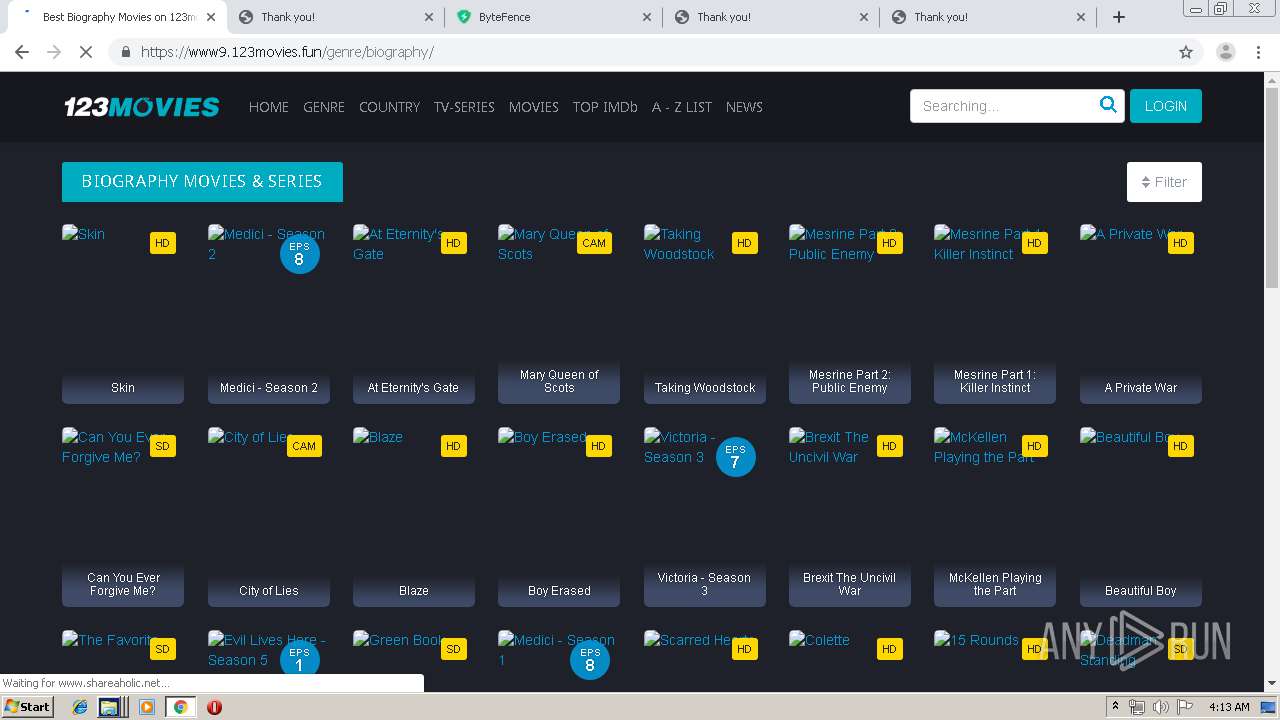Click the Biography Movies & Series heading
The width and height of the screenshot is (1280, 720).
[x=202, y=182]
